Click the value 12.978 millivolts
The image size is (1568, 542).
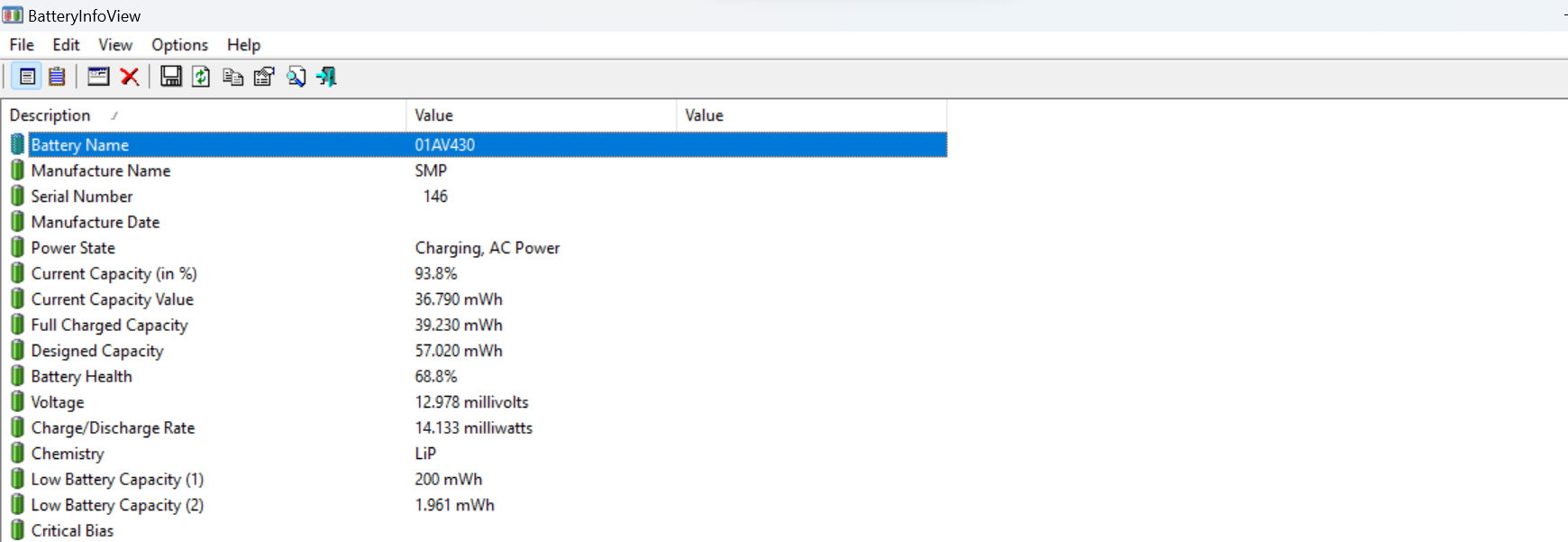(471, 402)
